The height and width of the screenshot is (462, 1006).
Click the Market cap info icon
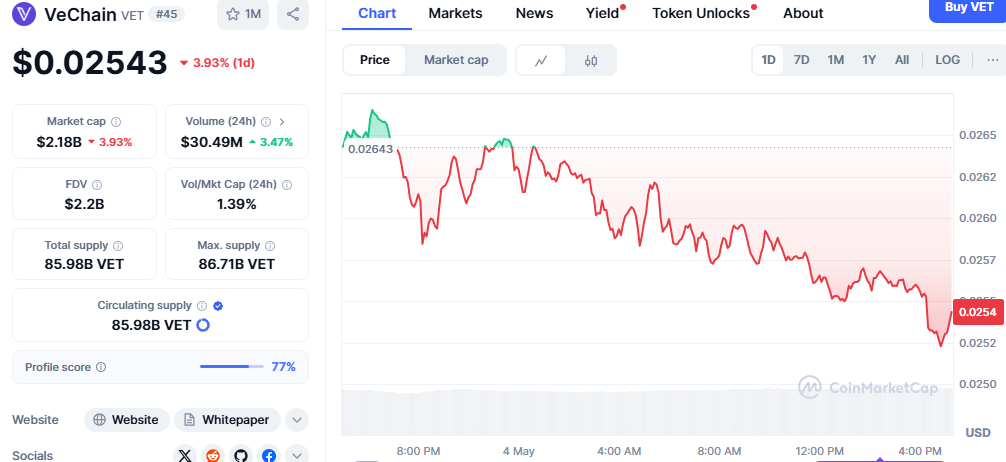pyautogui.click(x=116, y=121)
